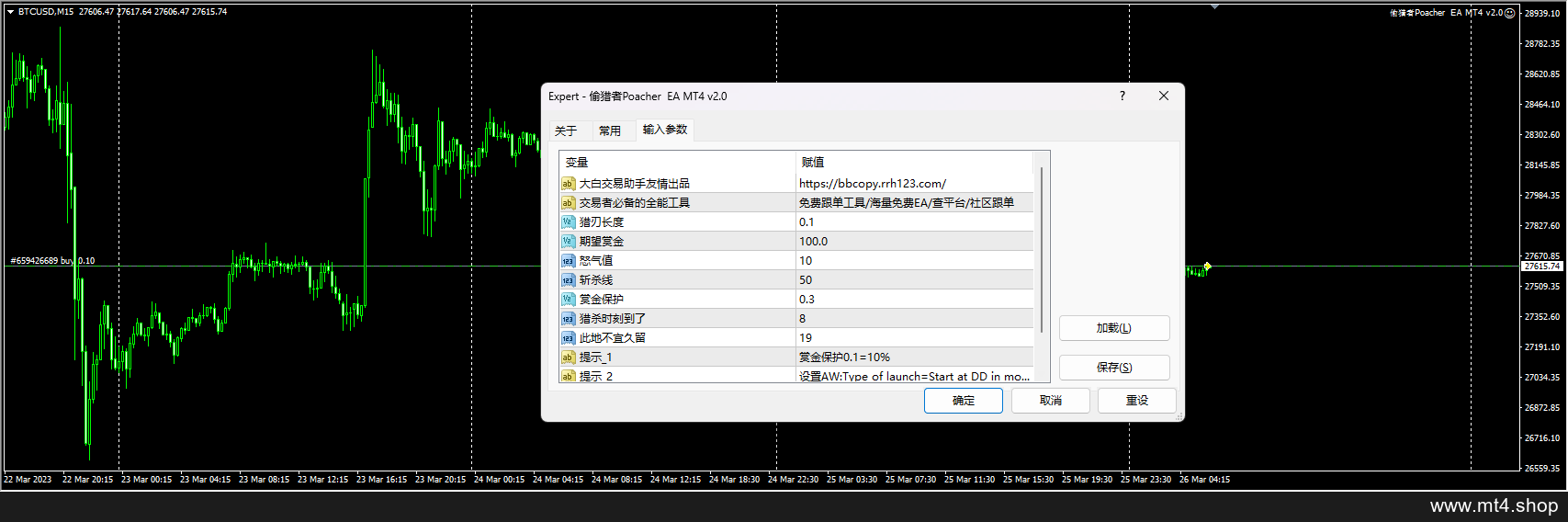The width and height of the screenshot is (1568, 522).
Task: Click the 26 Mar 04:15 time axis label
Action: pyautogui.click(x=1204, y=480)
